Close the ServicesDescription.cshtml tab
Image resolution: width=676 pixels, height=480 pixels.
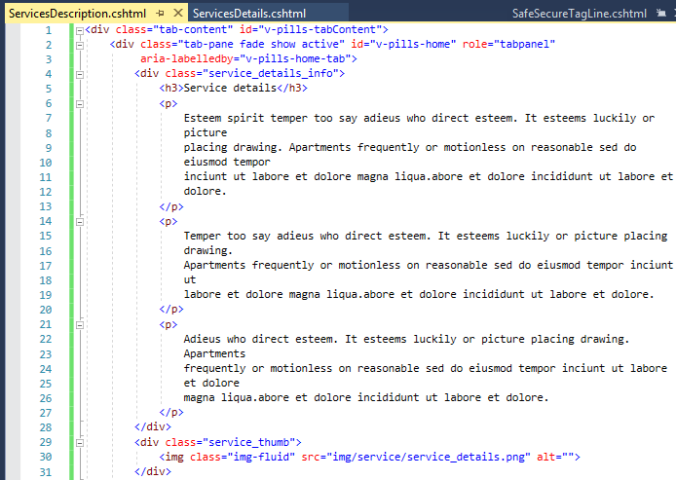point(179,13)
